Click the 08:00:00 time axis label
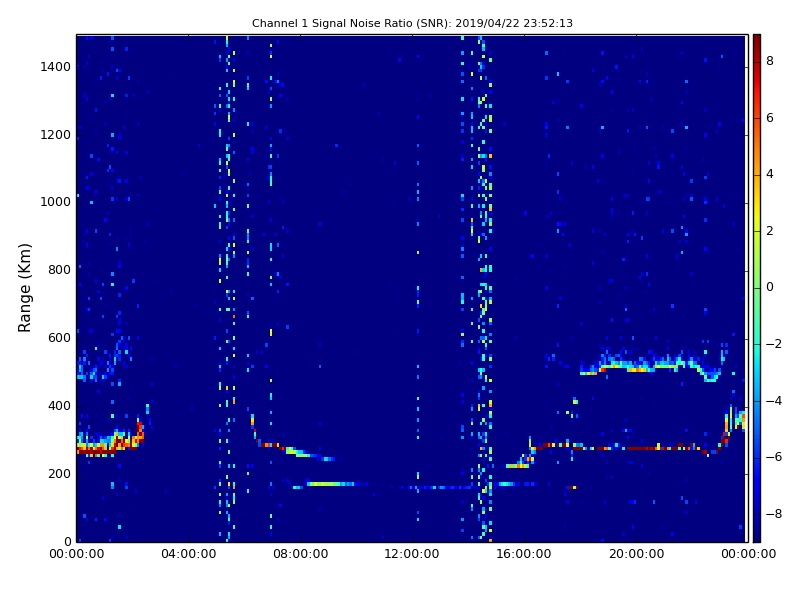This screenshot has height=600, width=800. click(301, 554)
